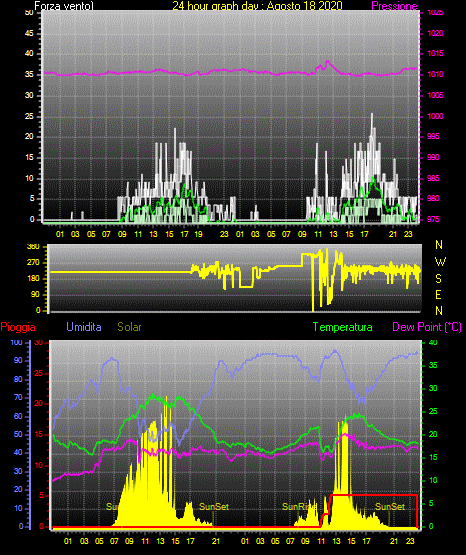The image size is (466, 555).
Task: Click the pressure peak on magenta line
Action: [328, 62]
